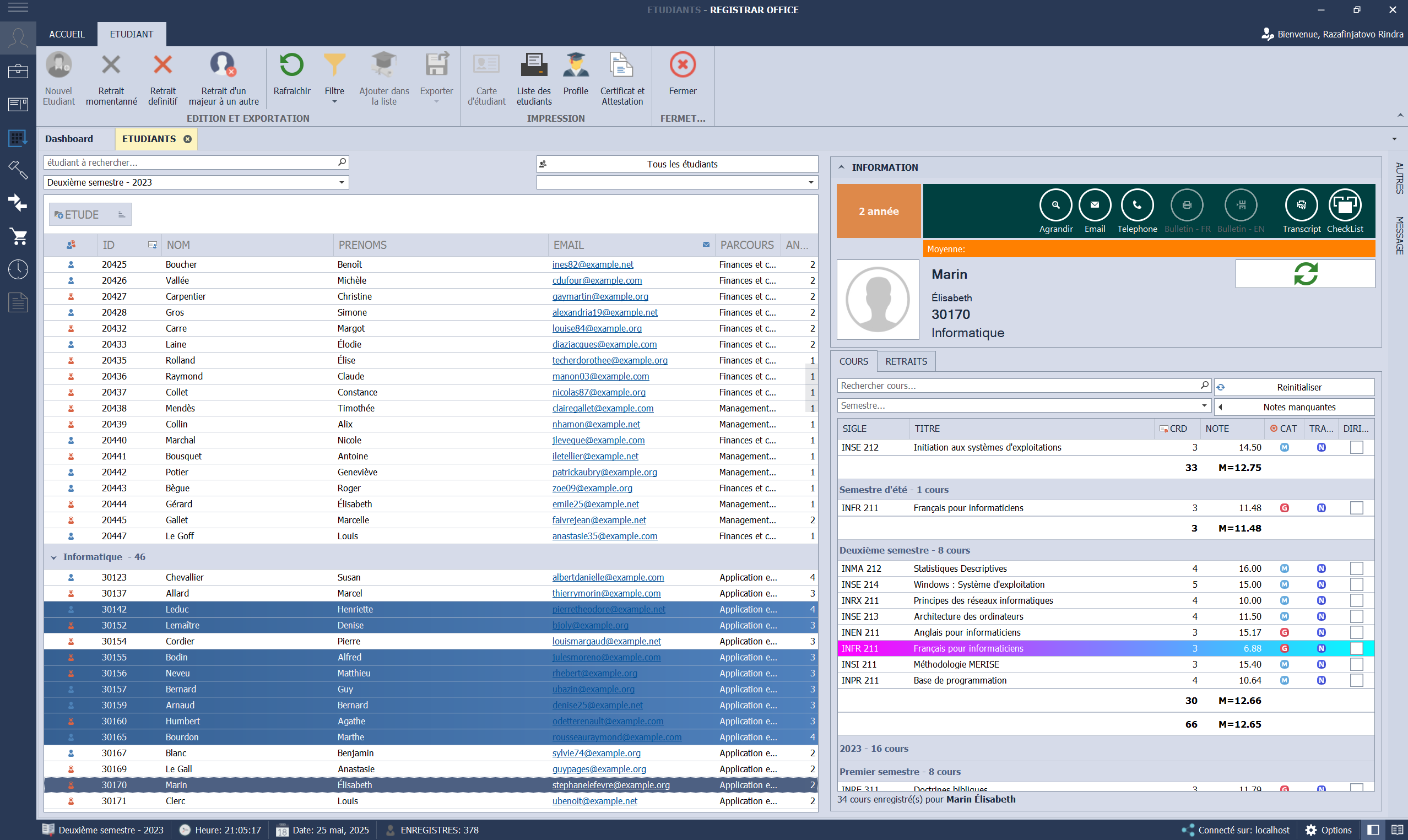1408x840 pixels.
Task: Open Liste des etudiants print icon
Action: pos(533,66)
